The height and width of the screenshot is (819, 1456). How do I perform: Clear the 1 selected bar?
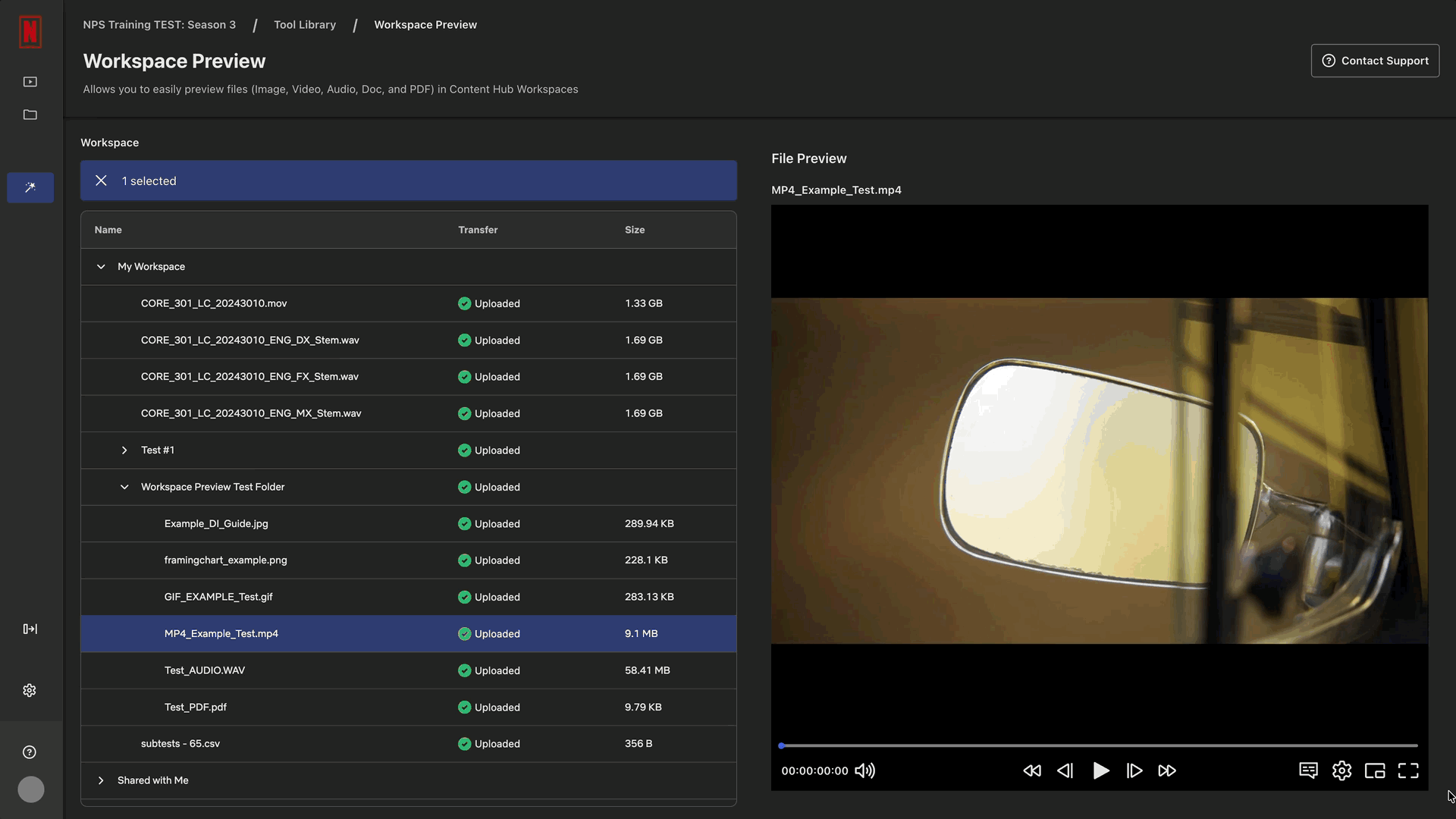tap(101, 180)
